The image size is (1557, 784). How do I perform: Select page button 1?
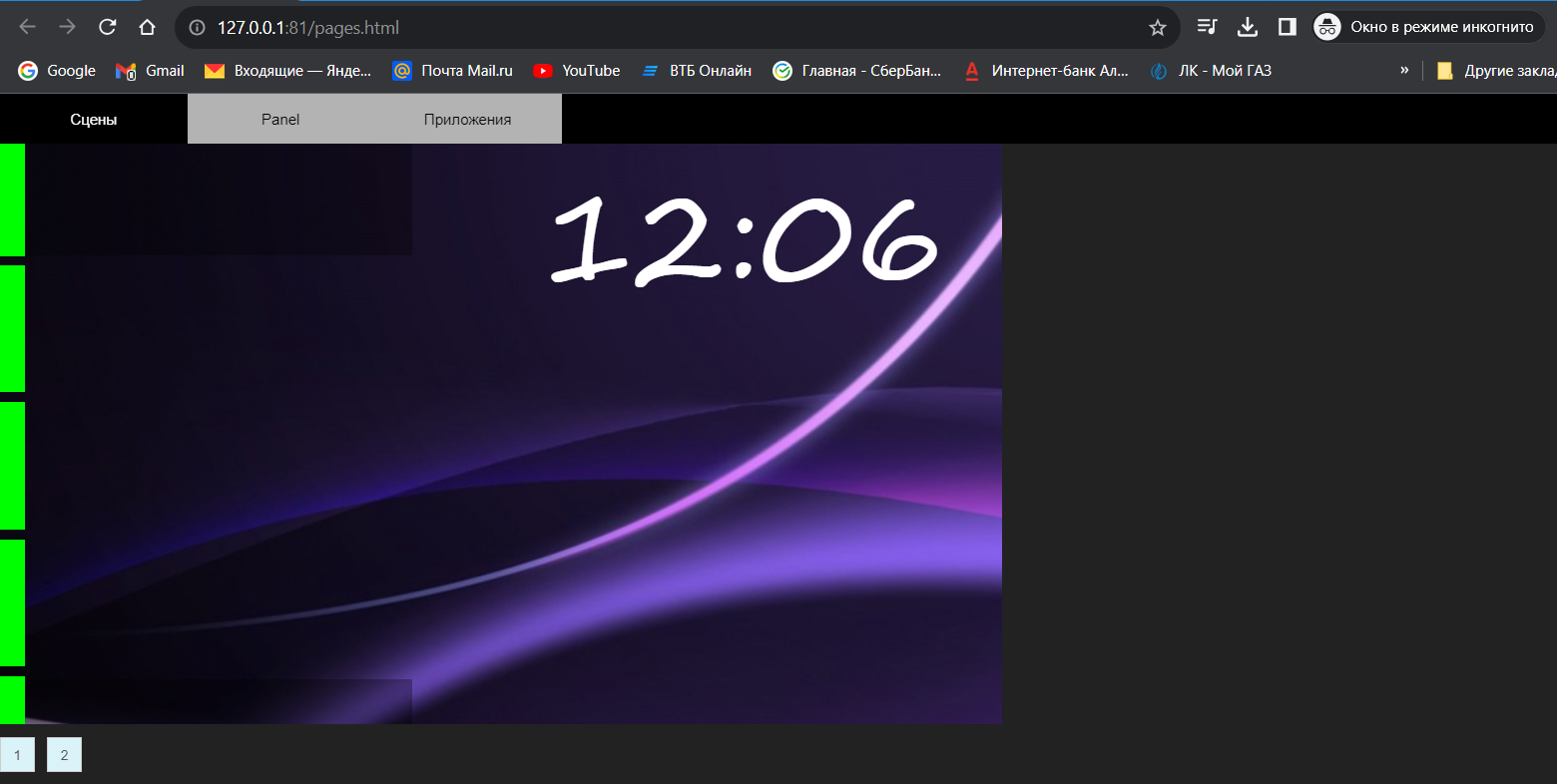click(17, 755)
